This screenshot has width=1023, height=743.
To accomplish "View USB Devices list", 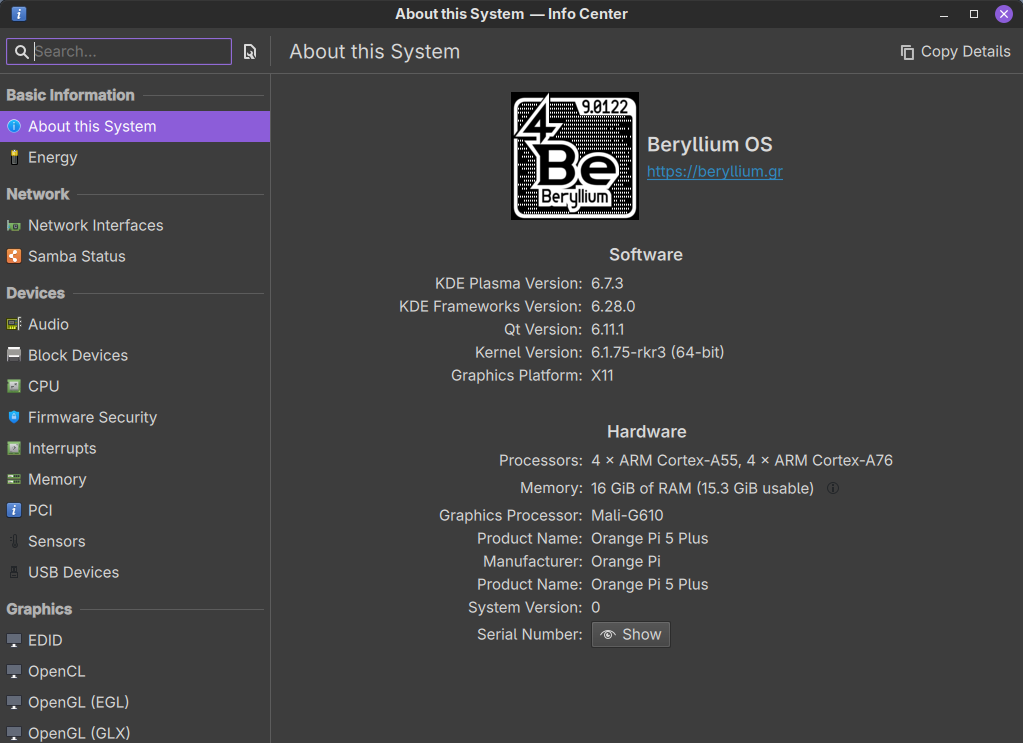I will click(x=135, y=572).
